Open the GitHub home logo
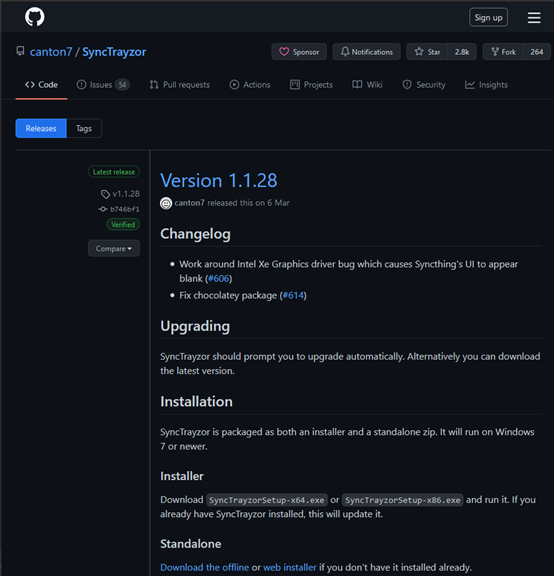 [x=35, y=17]
